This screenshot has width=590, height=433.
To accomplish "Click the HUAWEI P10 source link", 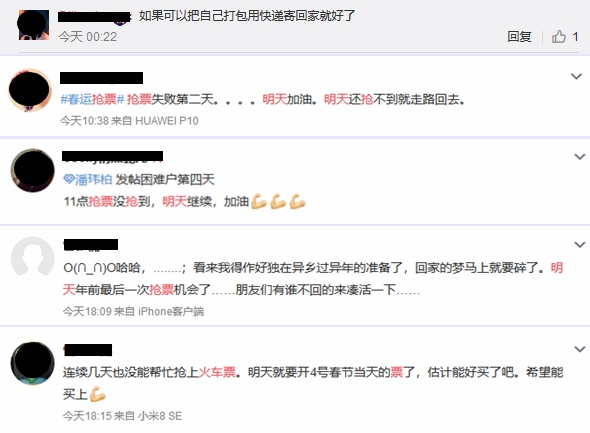I will 167,121.
